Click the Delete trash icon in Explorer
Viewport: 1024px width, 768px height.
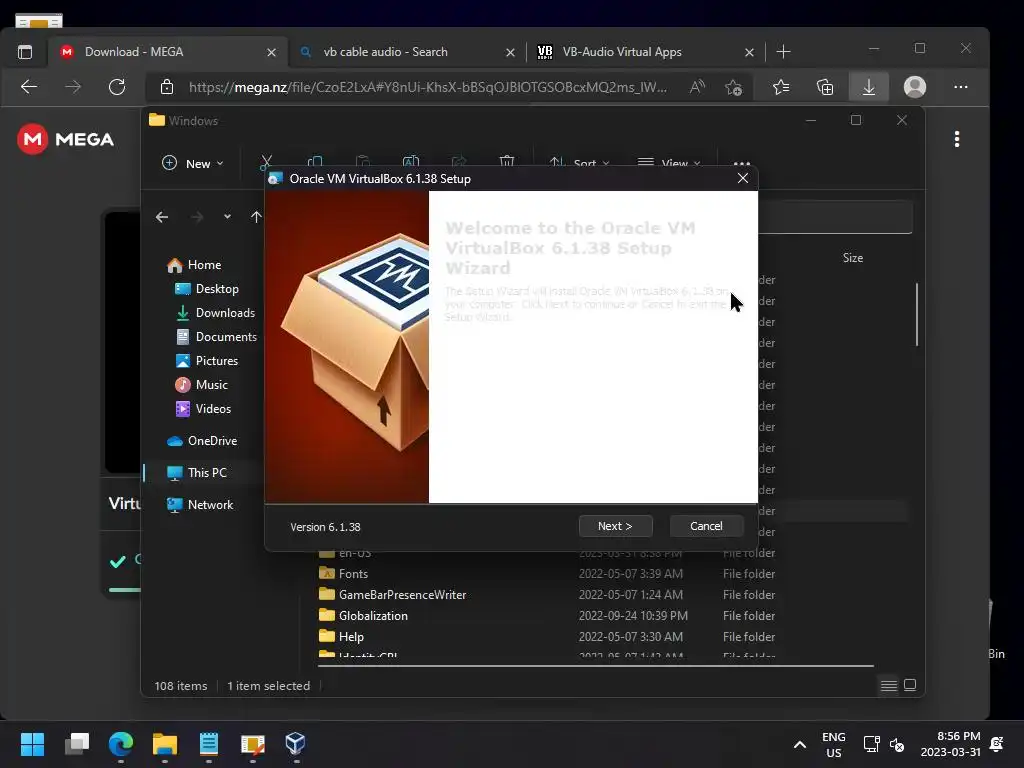pyautogui.click(x=507, y=161)
